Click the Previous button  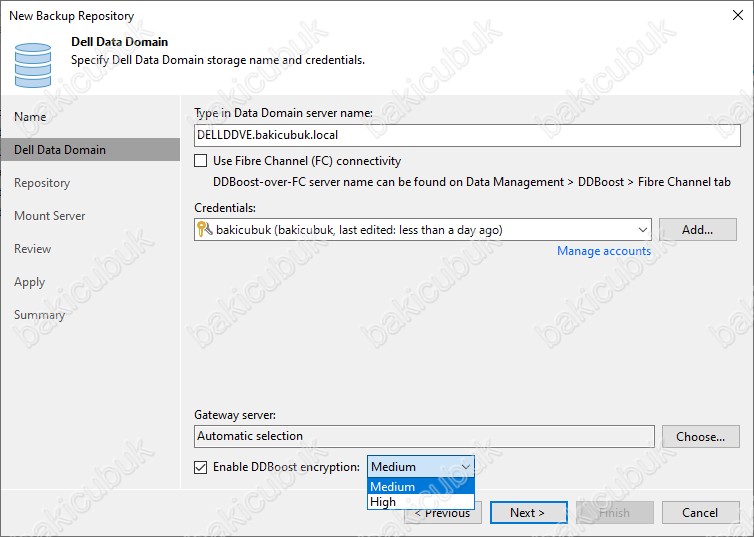442,513
